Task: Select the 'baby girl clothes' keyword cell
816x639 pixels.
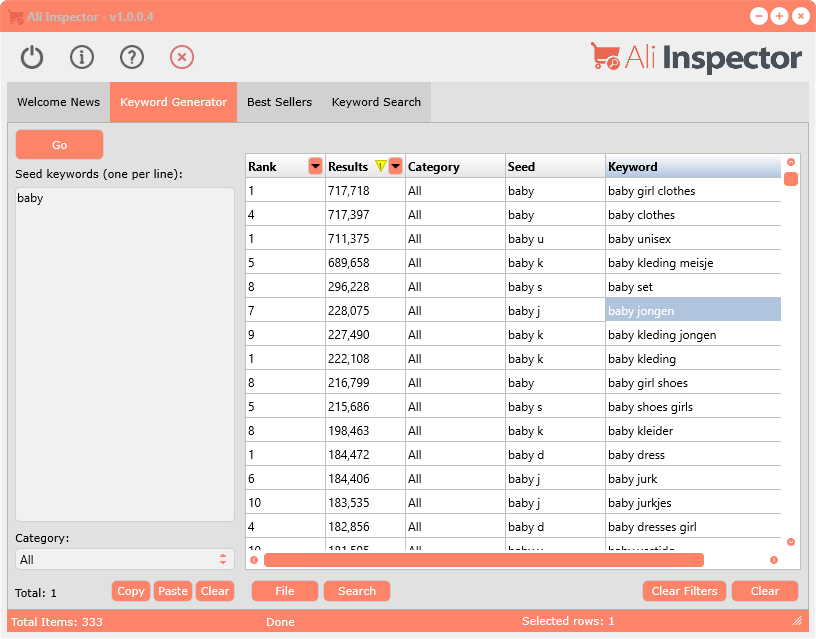Action: point(693,191)
